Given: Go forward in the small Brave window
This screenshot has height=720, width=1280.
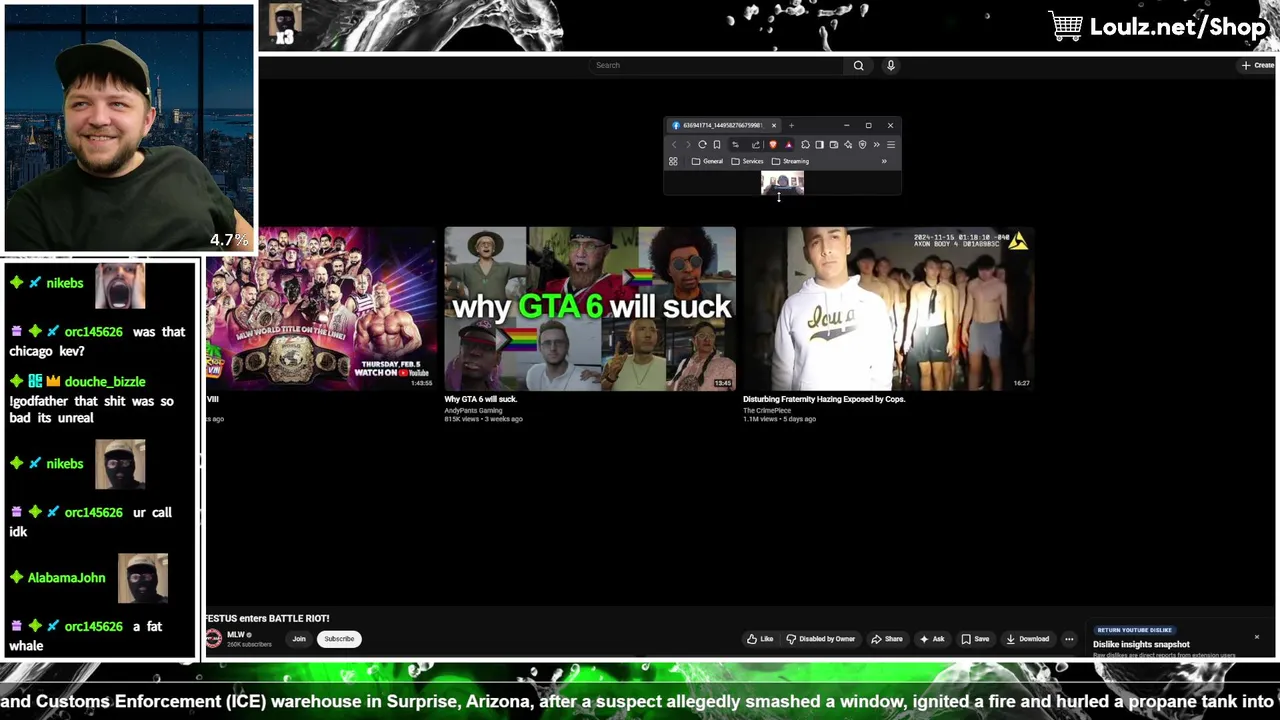Looking at the screenshot, I should coord(688,145).
